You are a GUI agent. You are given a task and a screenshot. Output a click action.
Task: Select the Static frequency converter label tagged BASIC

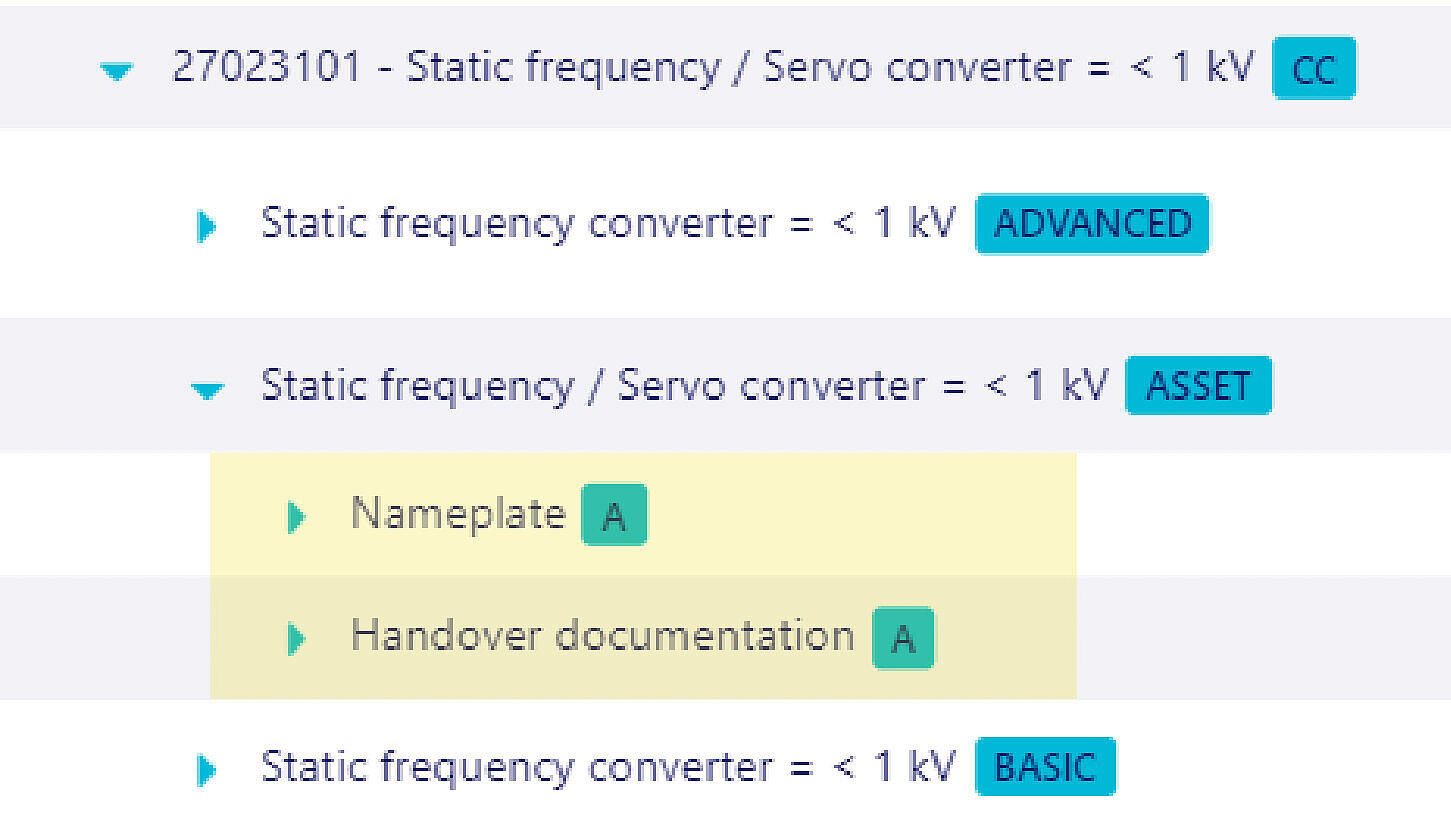[x=608, y=767]
